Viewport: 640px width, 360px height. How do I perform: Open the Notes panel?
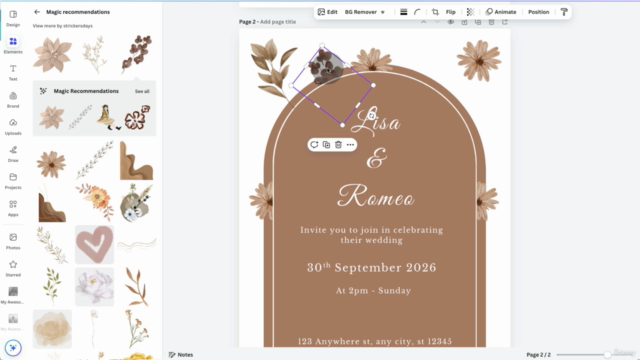point(181,355)
